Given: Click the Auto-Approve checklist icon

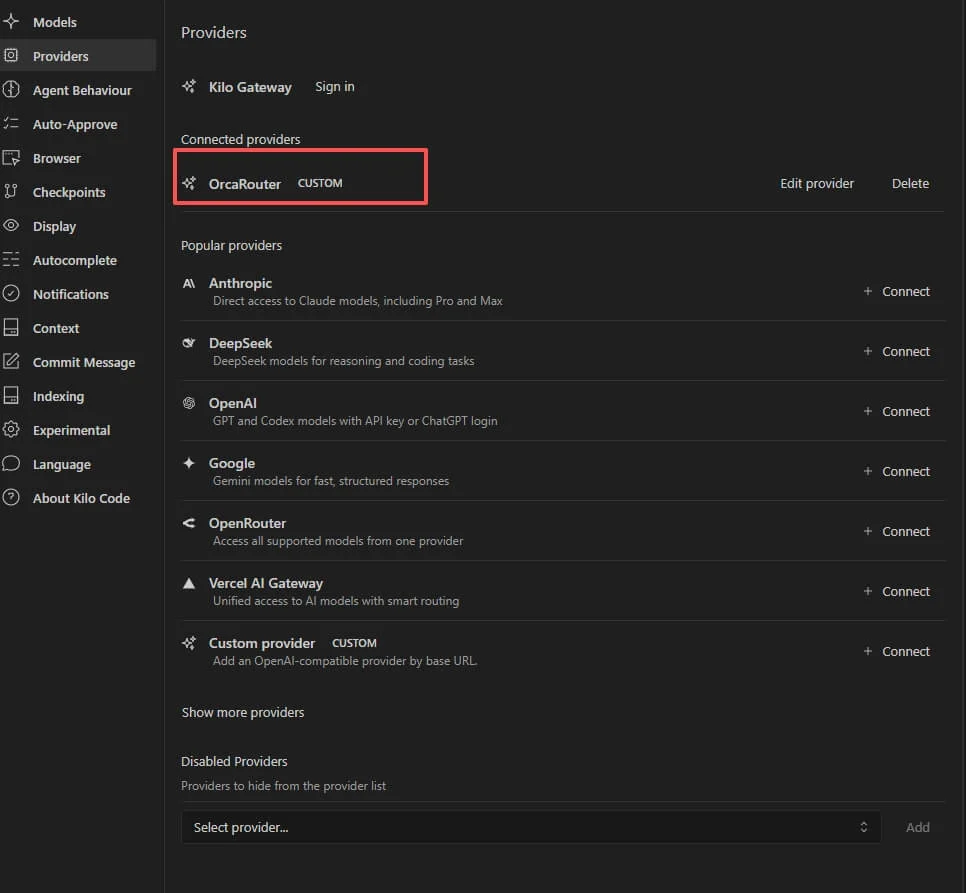Looking at the screenshot, I should click(x=11, y=124).
